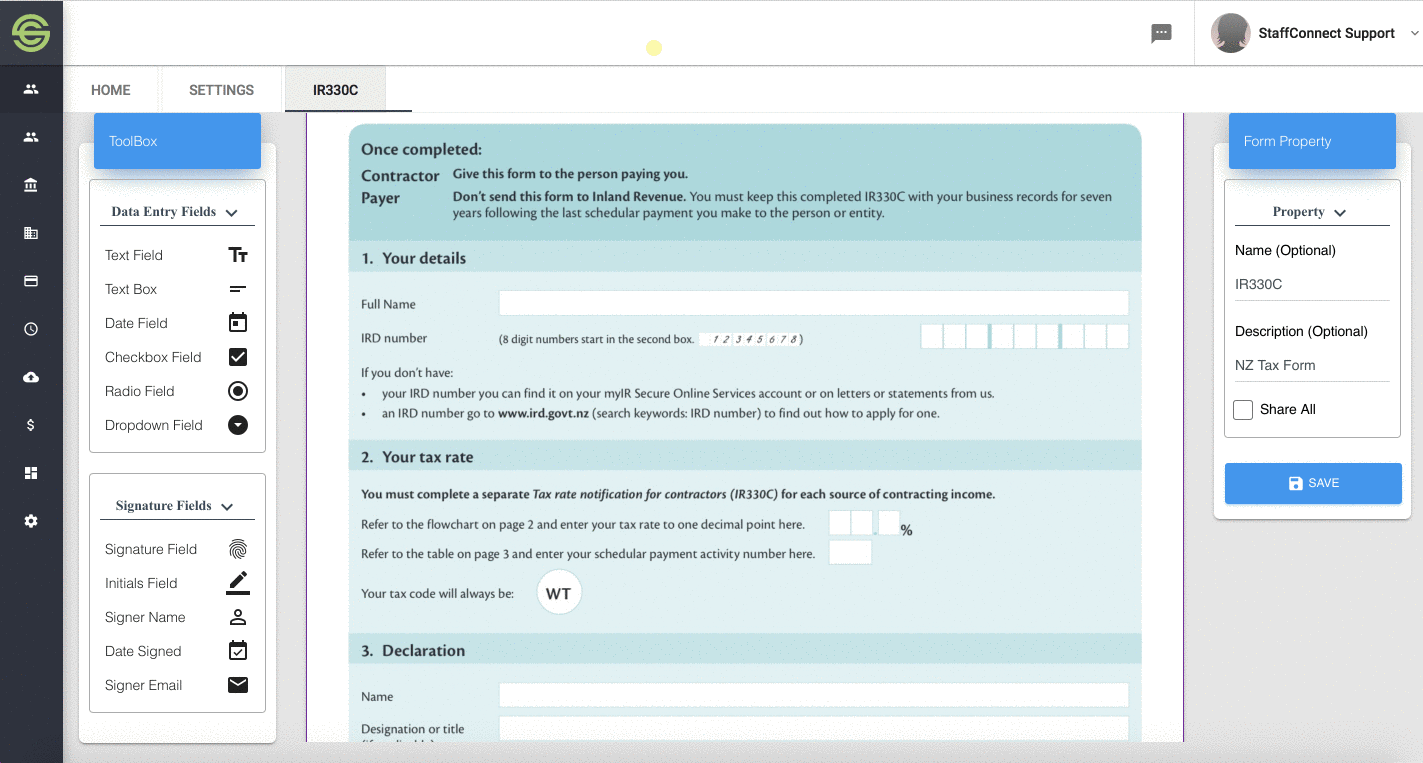Open the chat messages icon
The height and width of the screenshot is (763, 1423).
[x=1161, y=33]
